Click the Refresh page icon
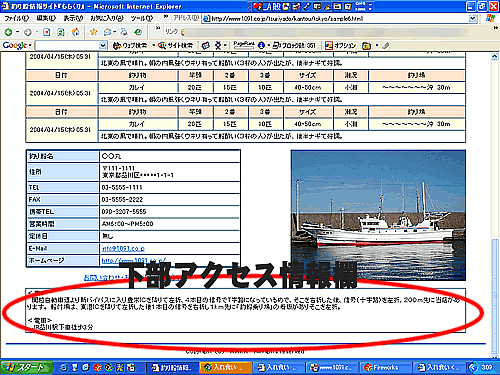 (x=61, y=32)
